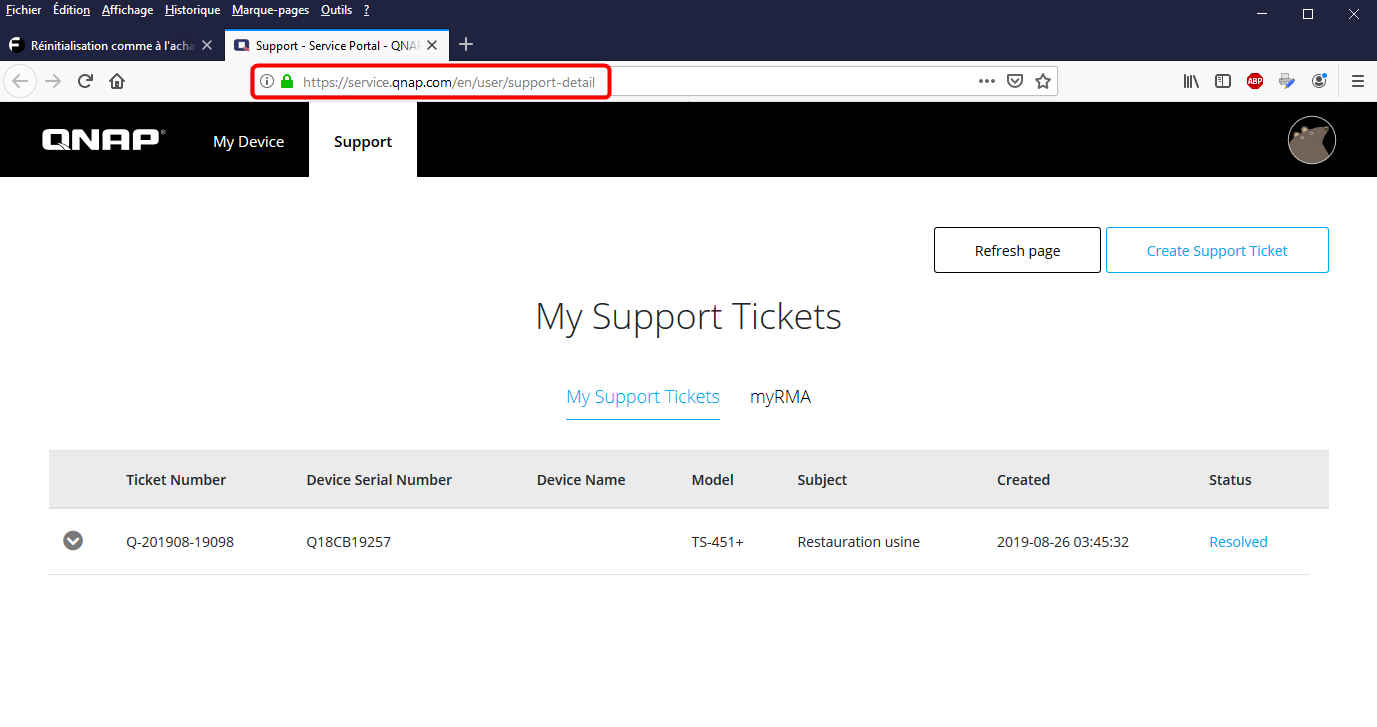
Task: Click the browser forward arrow
Action: [x=53, y=81]
